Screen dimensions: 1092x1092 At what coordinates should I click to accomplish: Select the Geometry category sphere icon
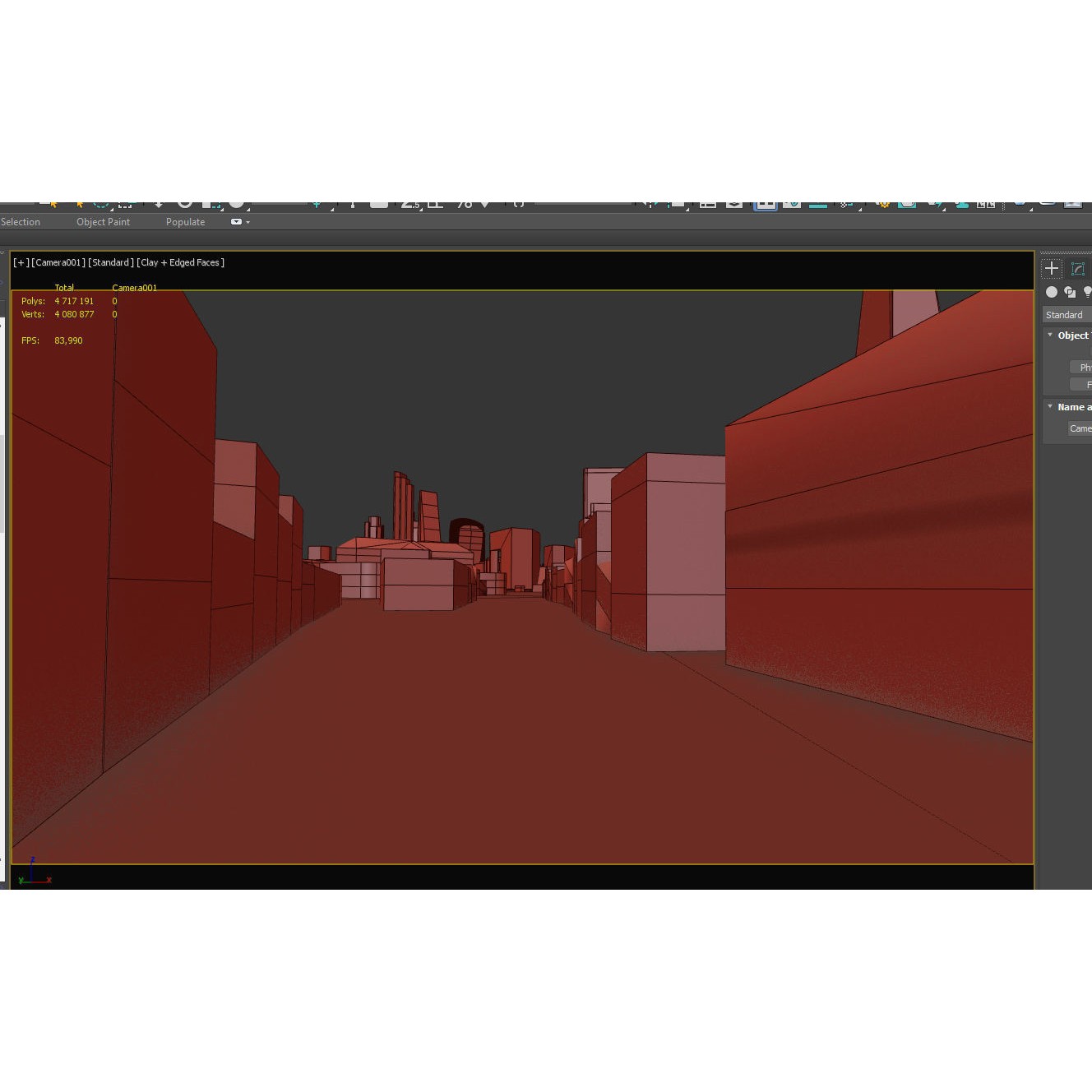tap(1052, 293)
